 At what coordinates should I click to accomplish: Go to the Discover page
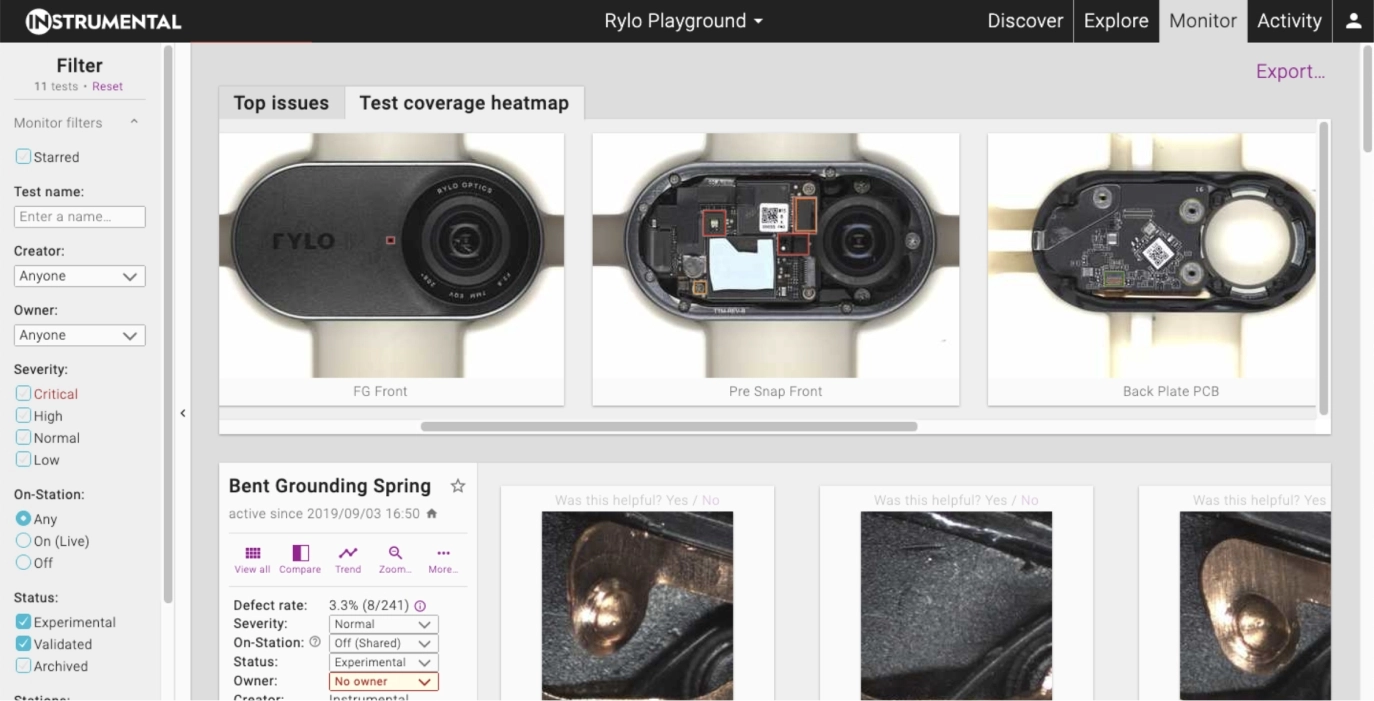[x=1025, y=21]
